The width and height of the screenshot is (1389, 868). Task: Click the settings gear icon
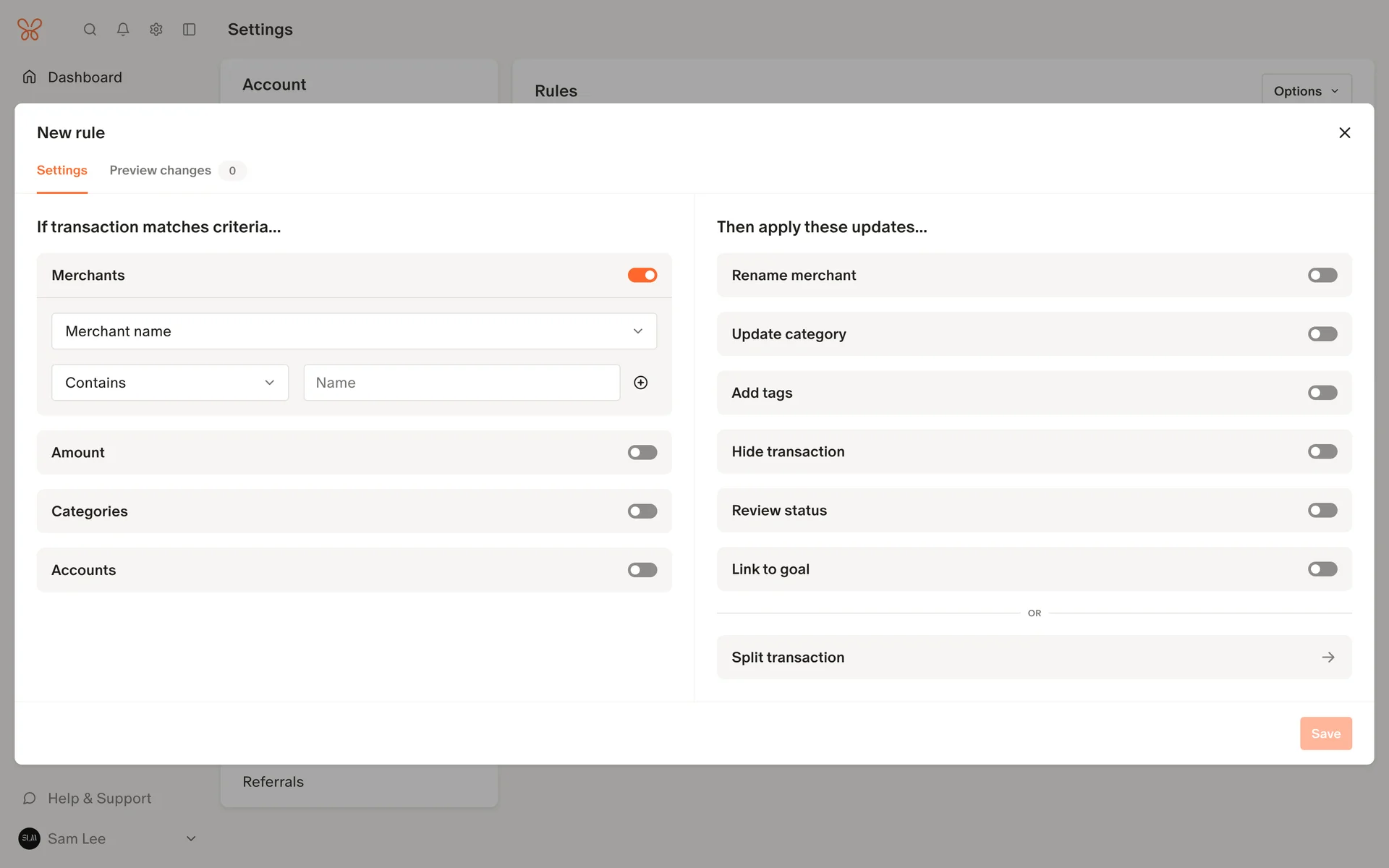(156, 30)
